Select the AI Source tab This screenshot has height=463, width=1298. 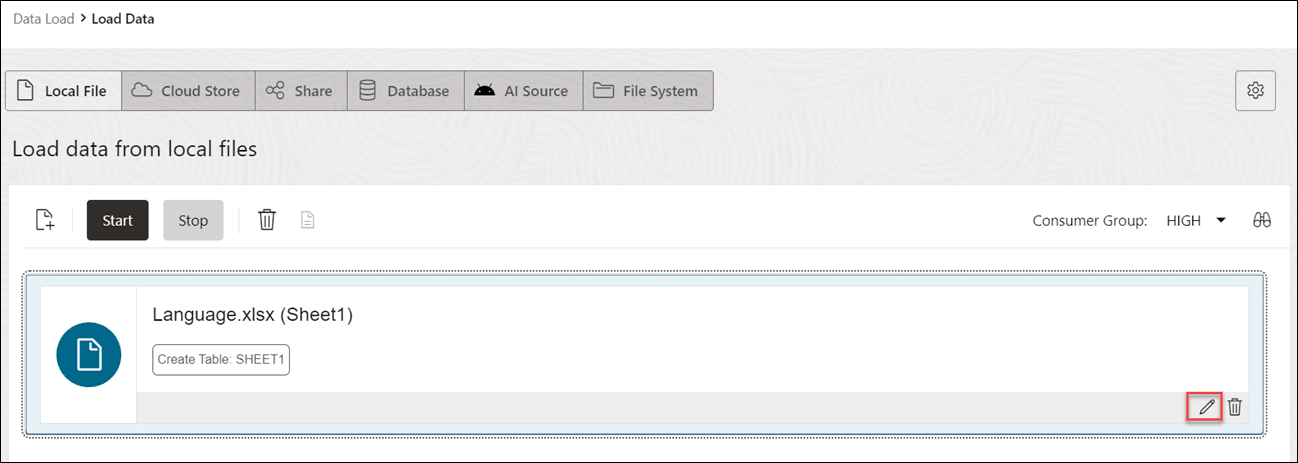[522, 91]
